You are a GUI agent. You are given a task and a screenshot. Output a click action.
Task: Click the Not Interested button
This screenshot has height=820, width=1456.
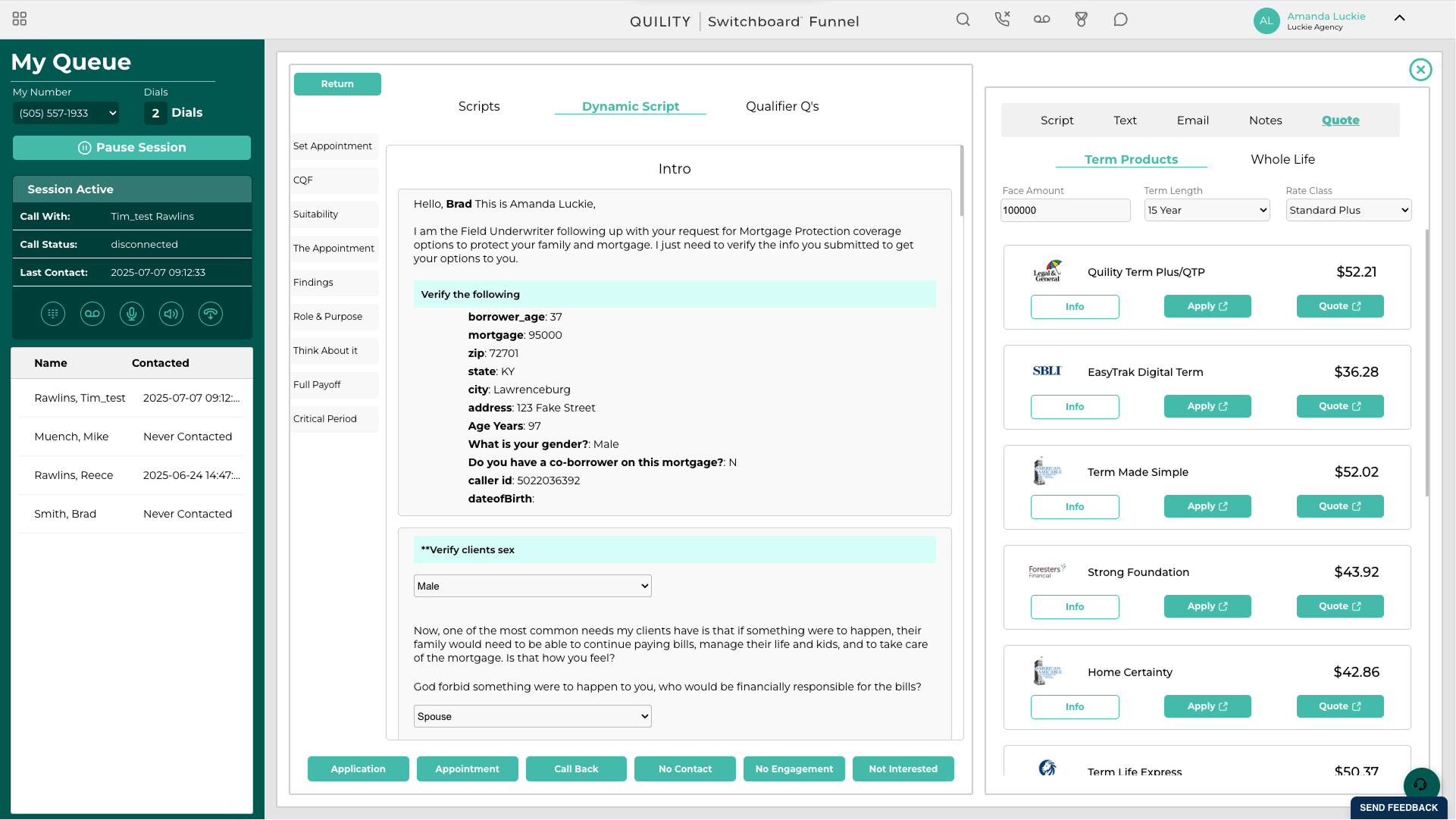point(903,769)
